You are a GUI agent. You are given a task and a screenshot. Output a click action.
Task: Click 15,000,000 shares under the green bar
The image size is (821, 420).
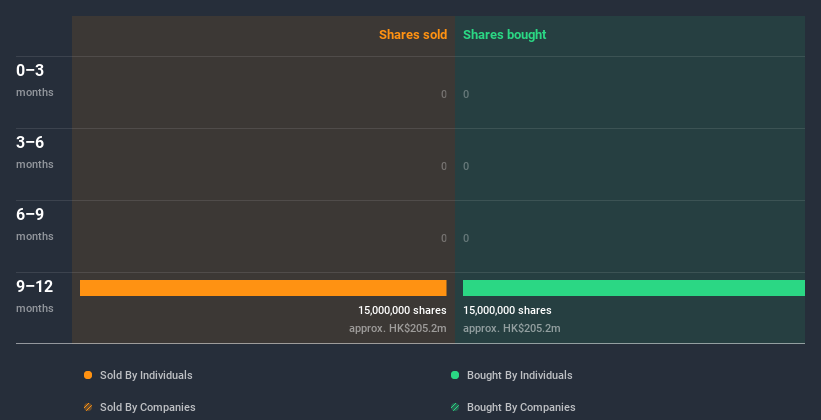507,311
